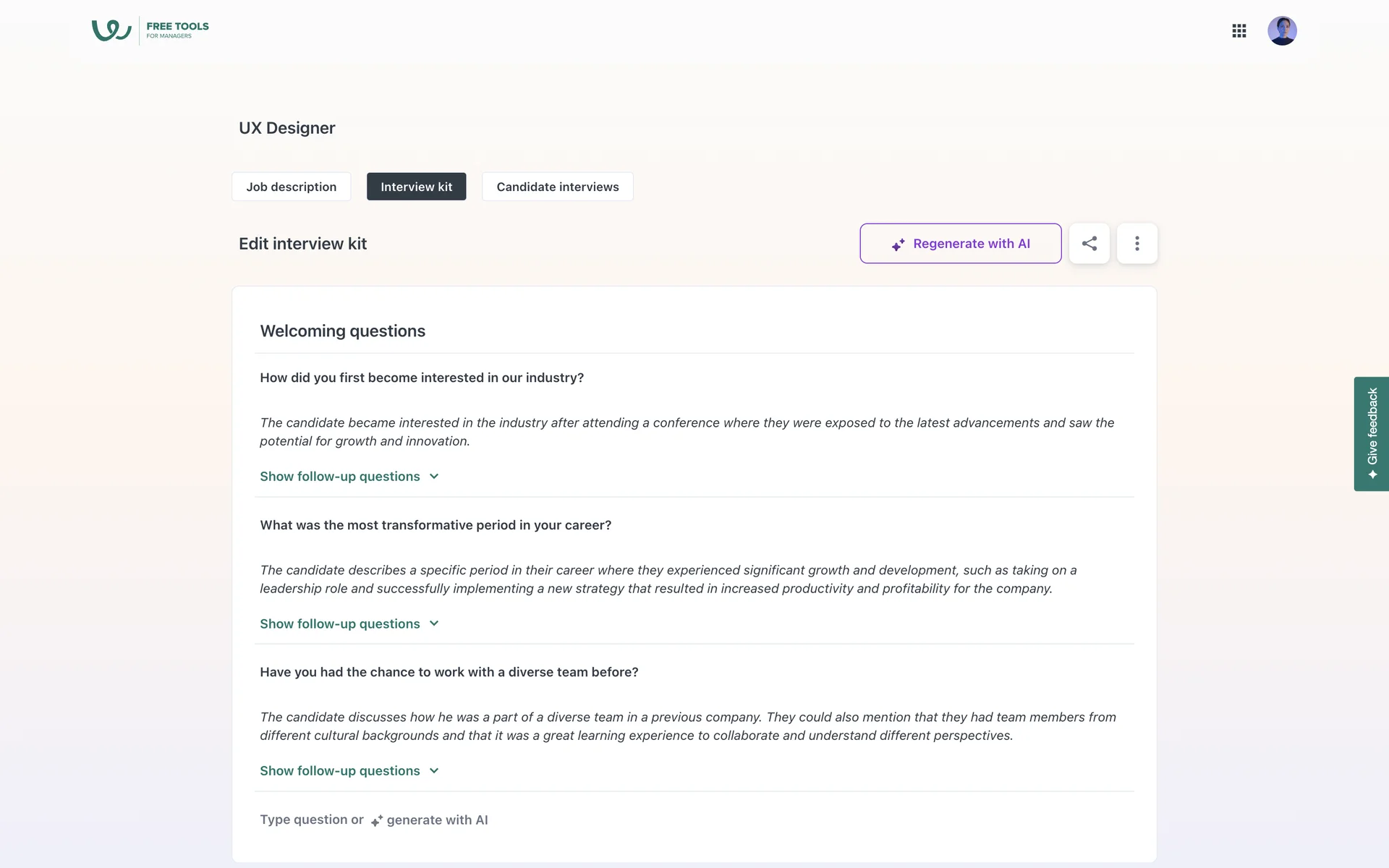Click the diverse team question text
1389x868 pixels.
pos(449,672)
